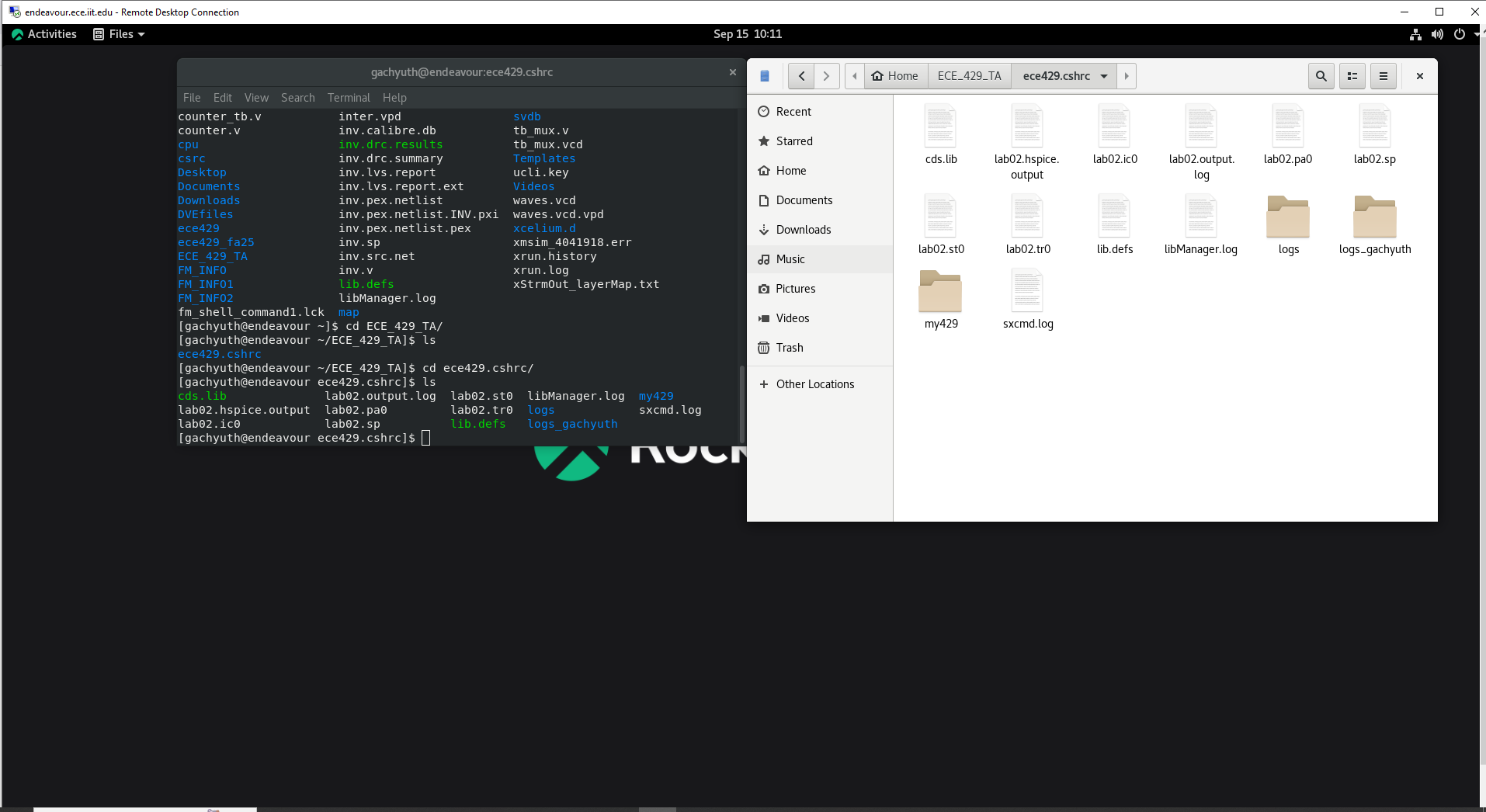1486x812 pixels.
Task: Open the Files hamburger menu
Action: (x=1383, y=76)
